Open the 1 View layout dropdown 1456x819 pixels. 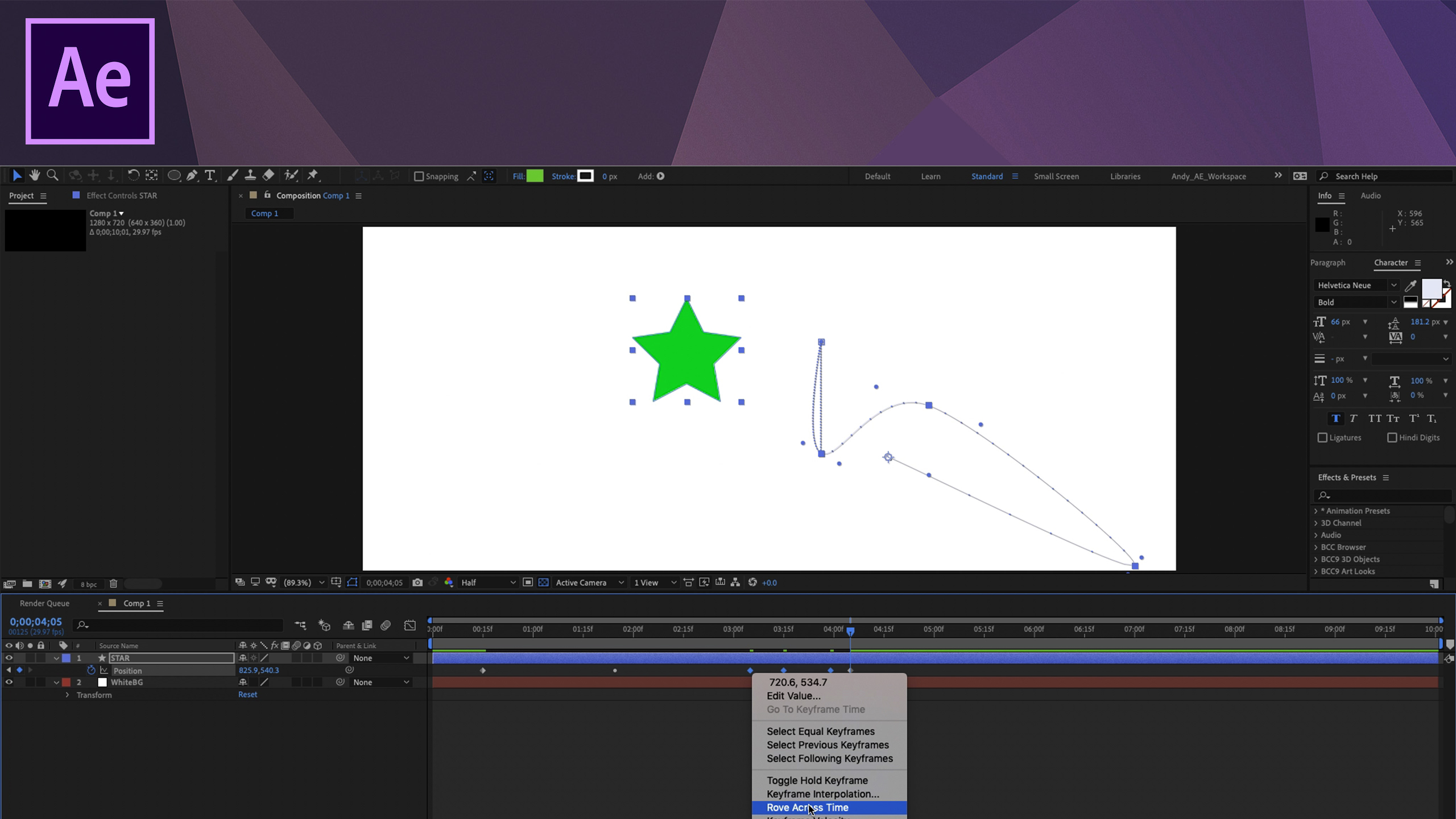coord(655,582)
